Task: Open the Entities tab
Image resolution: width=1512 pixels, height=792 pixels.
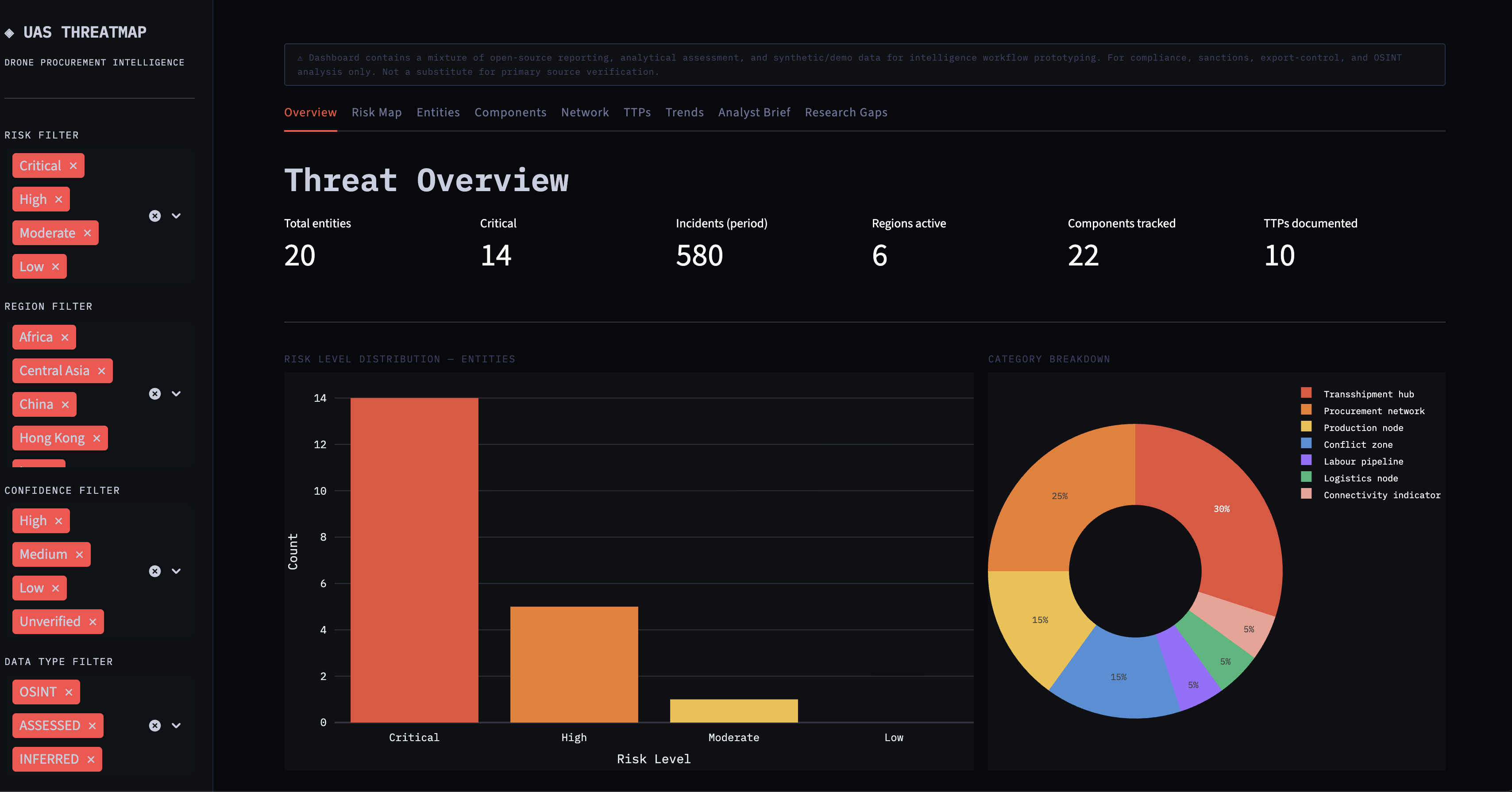Action: 439,113
